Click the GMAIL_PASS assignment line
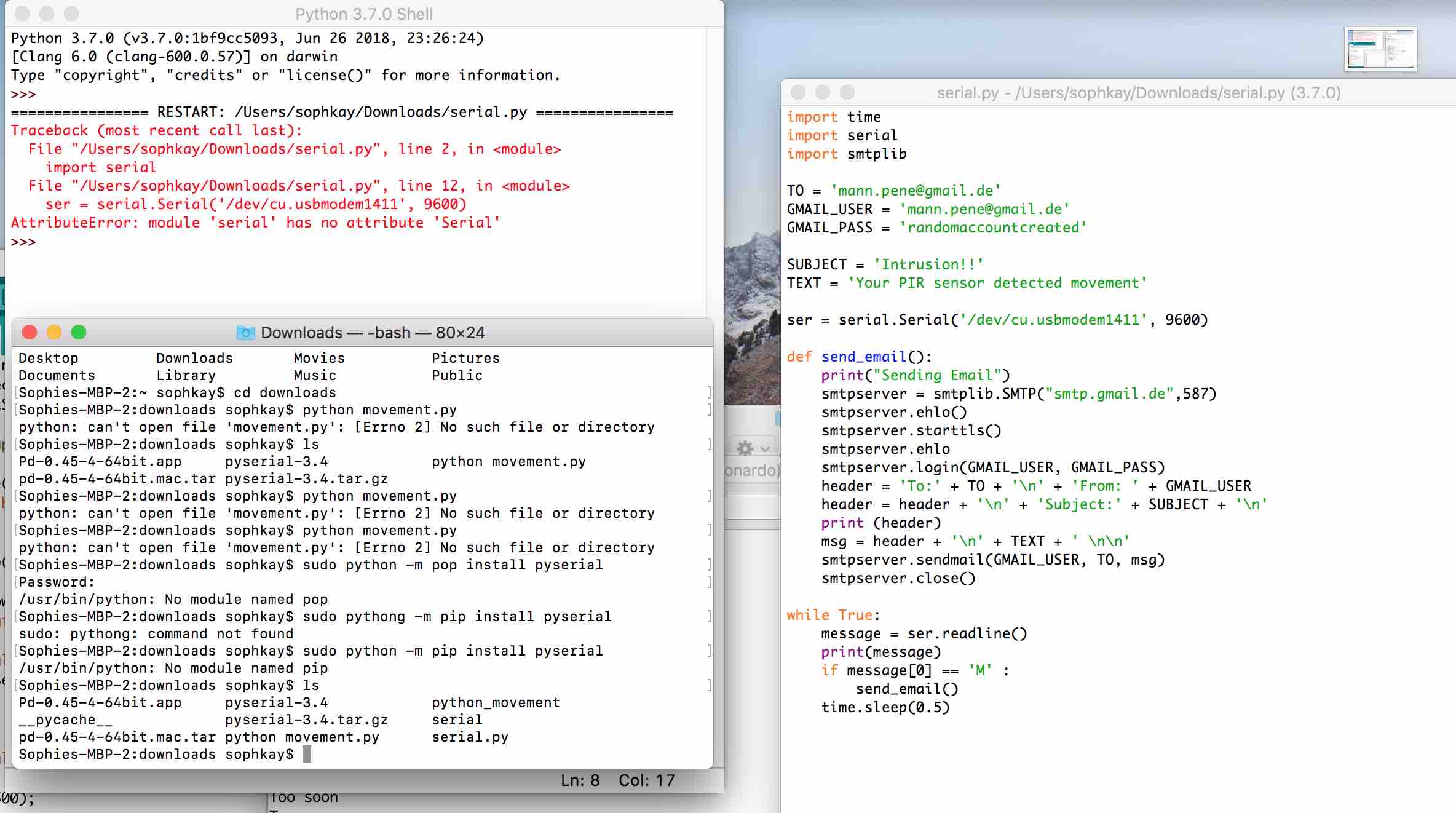 tap(936, 228)
